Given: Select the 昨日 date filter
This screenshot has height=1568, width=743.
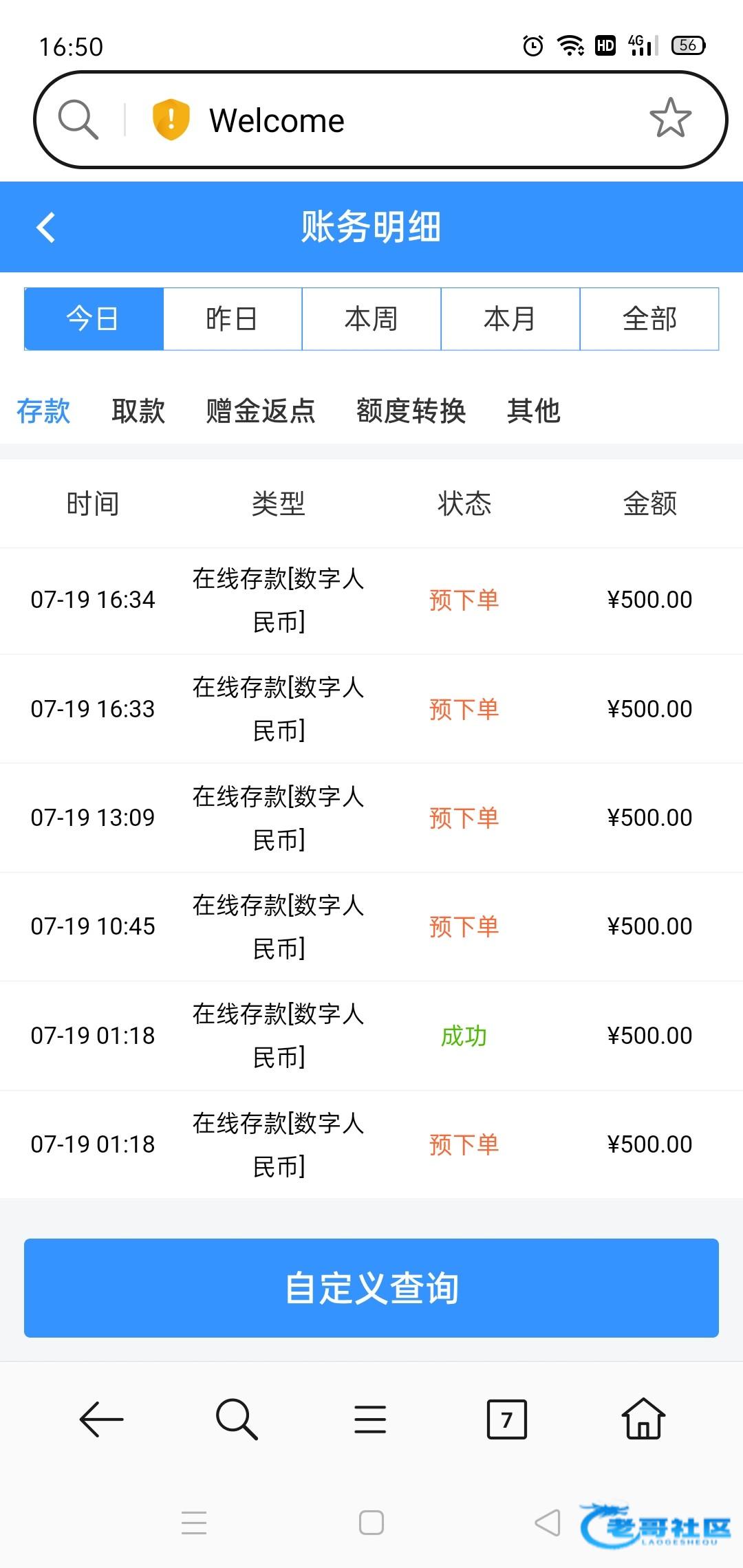Looking at the screenshot, I should coord(233,319).
